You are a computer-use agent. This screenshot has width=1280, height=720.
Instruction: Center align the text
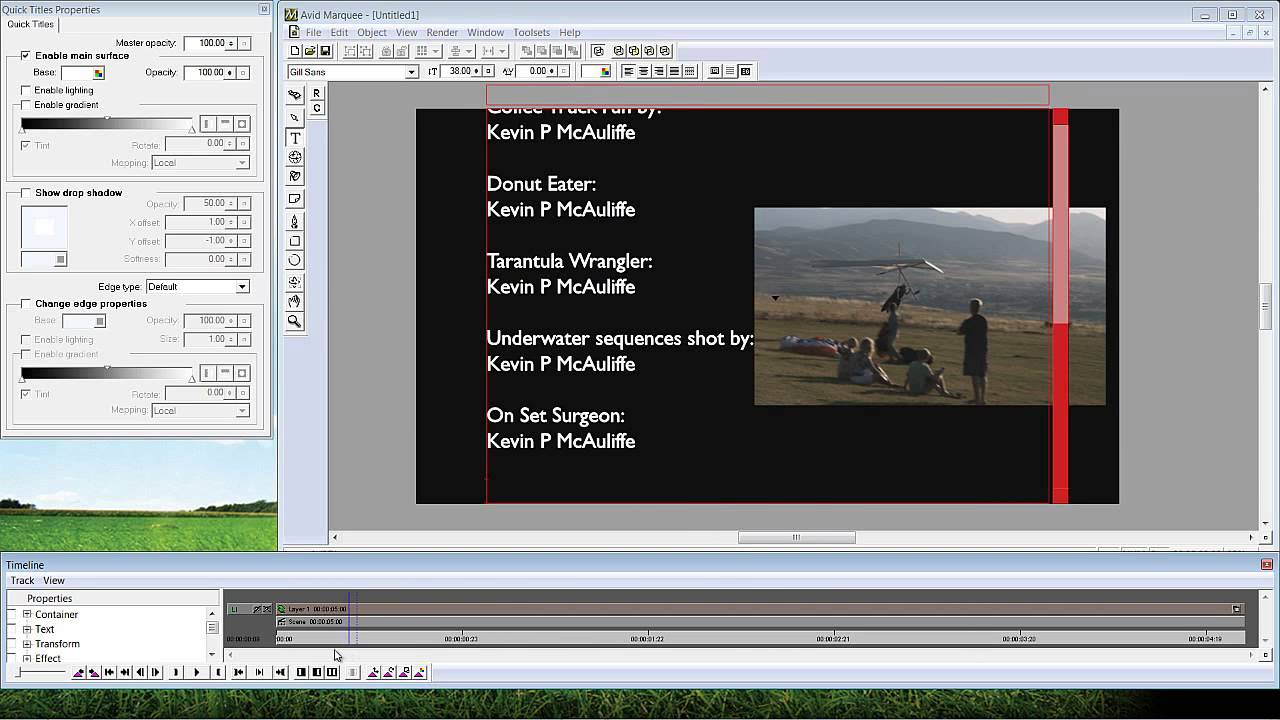point(643,71)
